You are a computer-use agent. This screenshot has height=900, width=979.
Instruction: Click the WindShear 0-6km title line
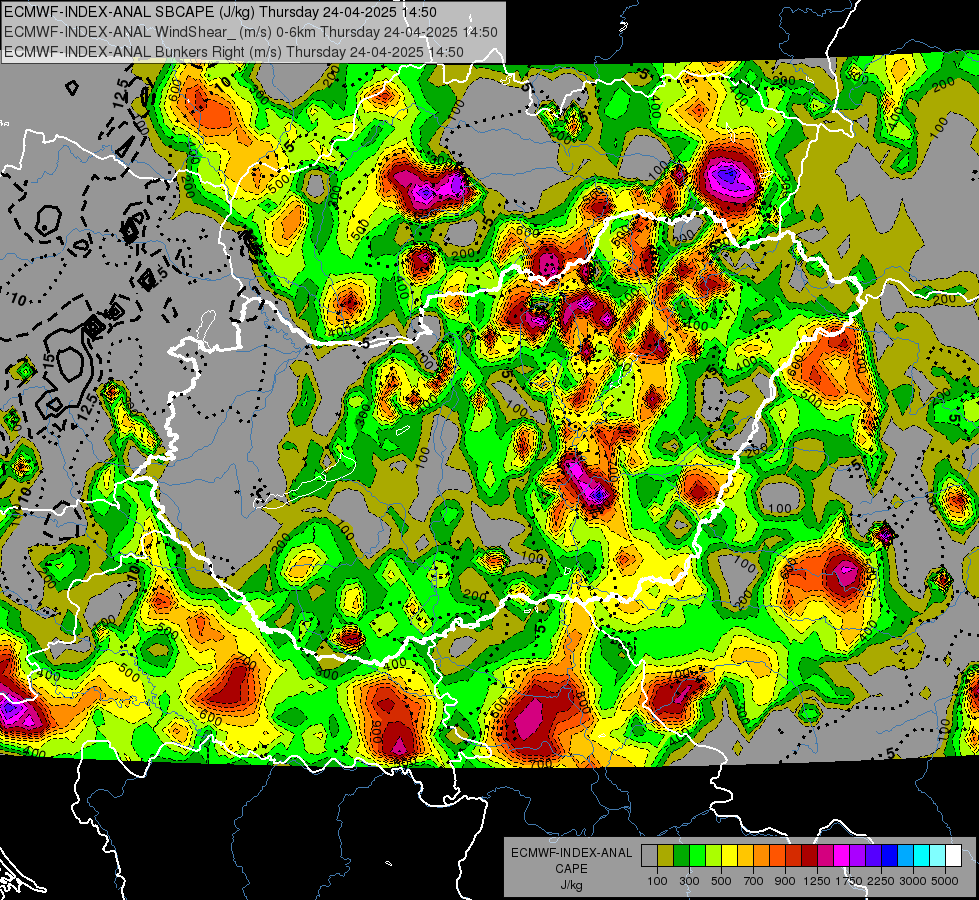[x=250, y=32]
